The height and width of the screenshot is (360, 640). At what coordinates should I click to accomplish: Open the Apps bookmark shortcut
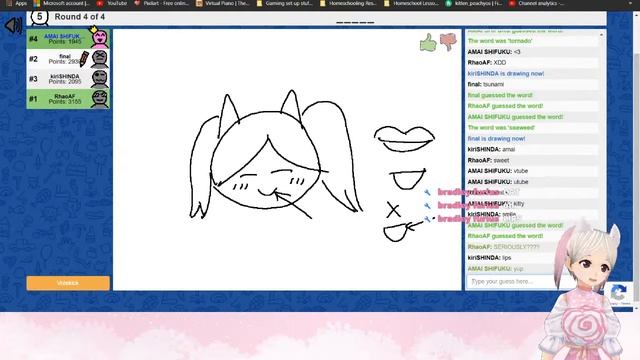(17, 3)
